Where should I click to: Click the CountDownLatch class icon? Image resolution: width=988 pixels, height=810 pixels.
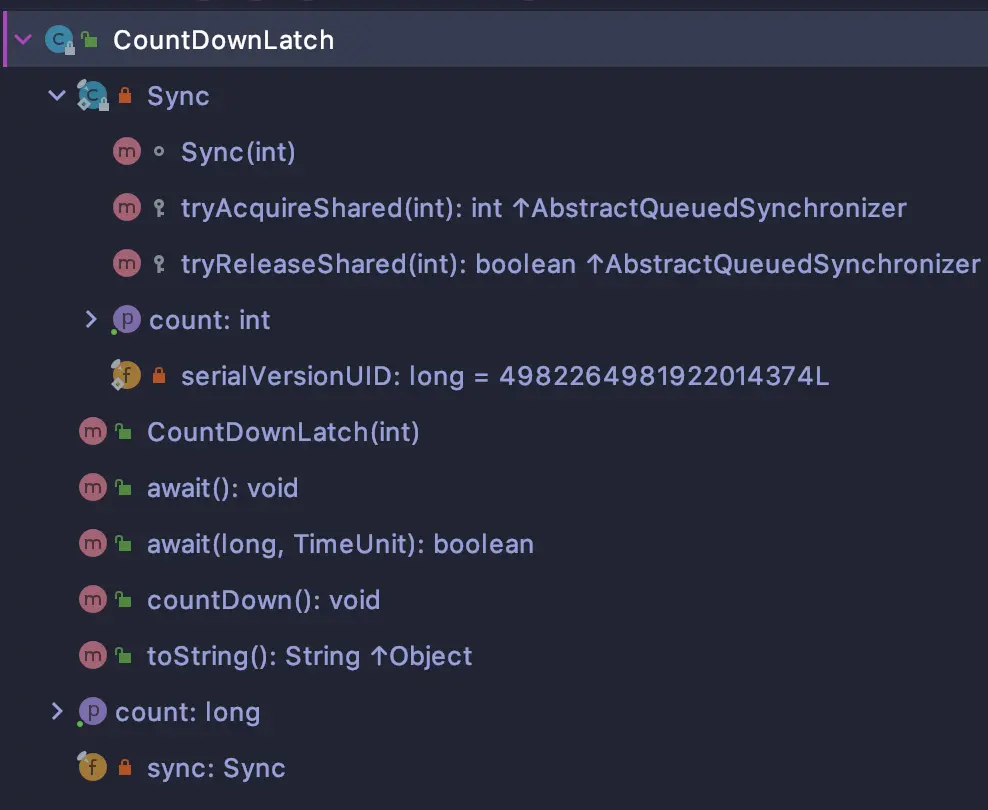coord(59,40)
